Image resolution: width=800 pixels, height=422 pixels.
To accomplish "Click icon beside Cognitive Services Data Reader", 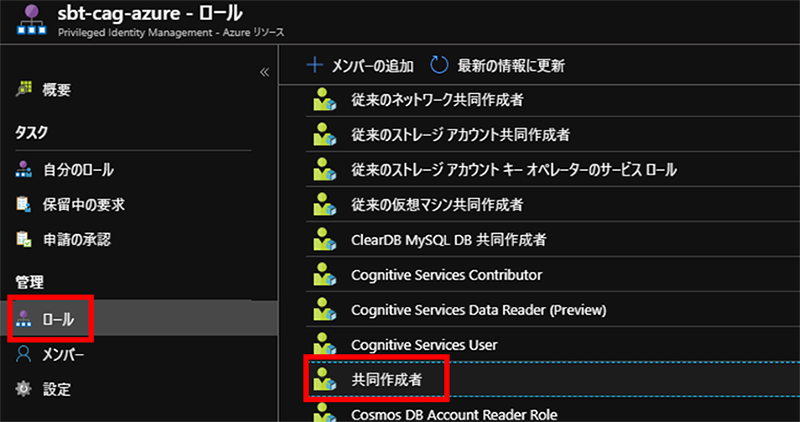I will pos(324,309).
